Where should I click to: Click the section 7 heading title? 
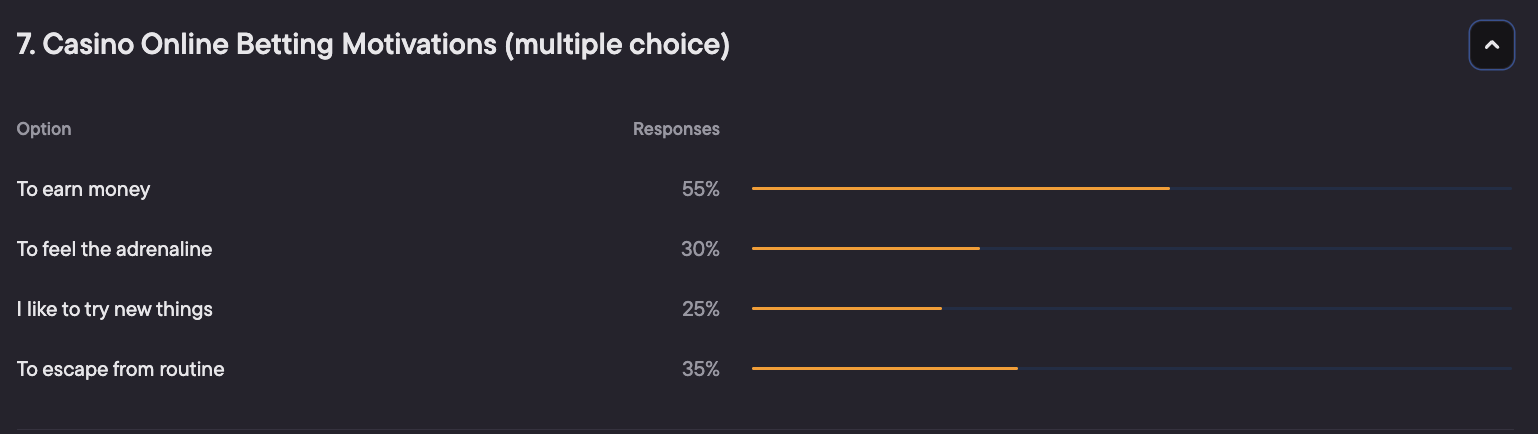(372, 45)
